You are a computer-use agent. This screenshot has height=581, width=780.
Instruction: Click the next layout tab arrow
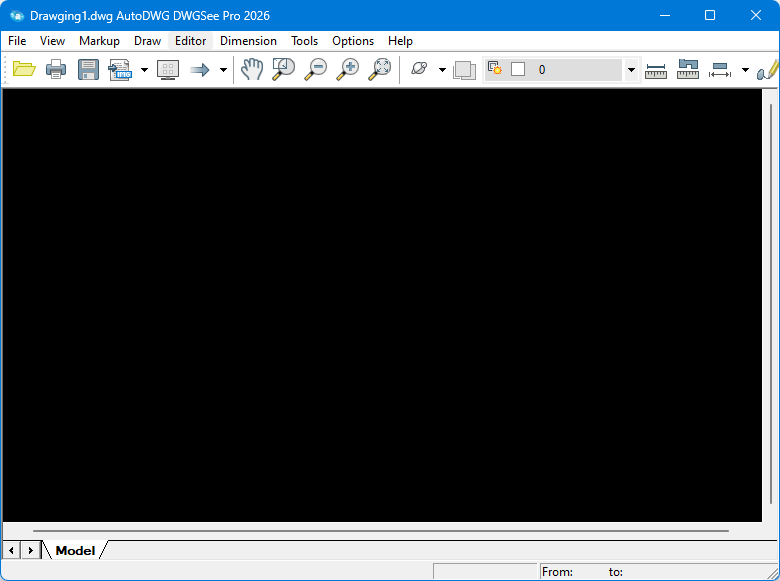31,550
